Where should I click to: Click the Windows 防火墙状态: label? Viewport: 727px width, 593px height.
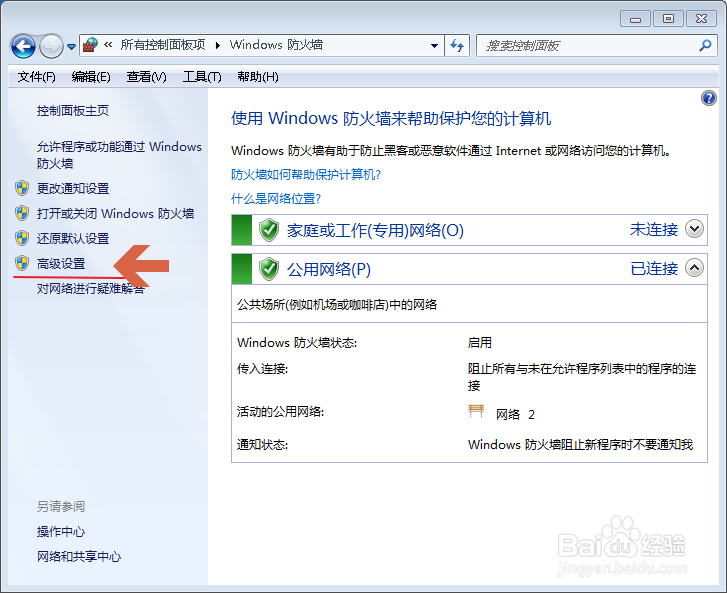click(297, 343)
